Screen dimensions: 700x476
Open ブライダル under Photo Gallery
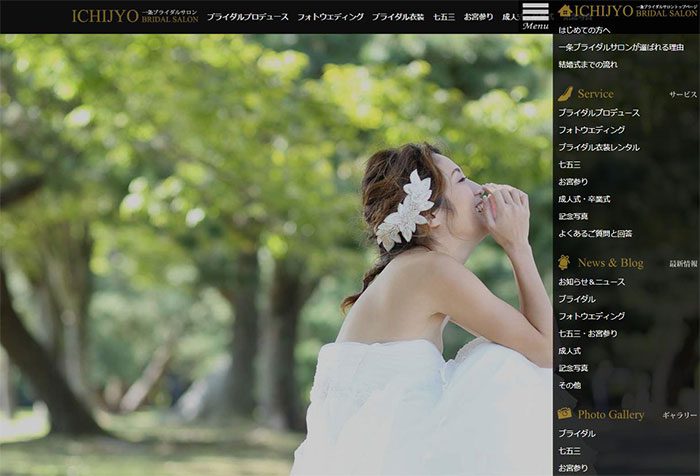(577, 434)
